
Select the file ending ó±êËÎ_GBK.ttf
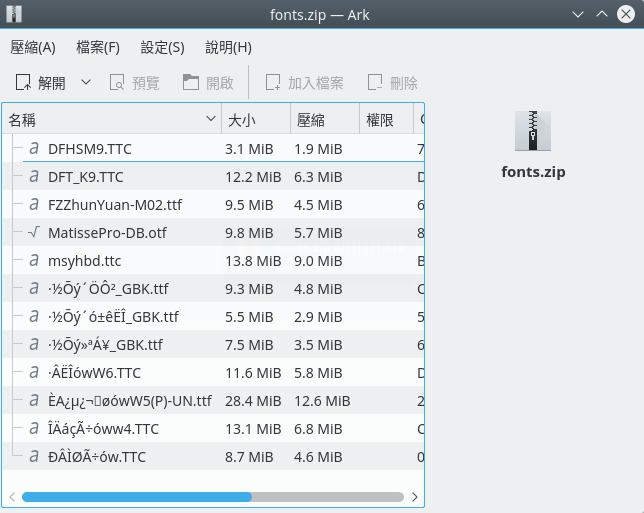coord(113,317)
